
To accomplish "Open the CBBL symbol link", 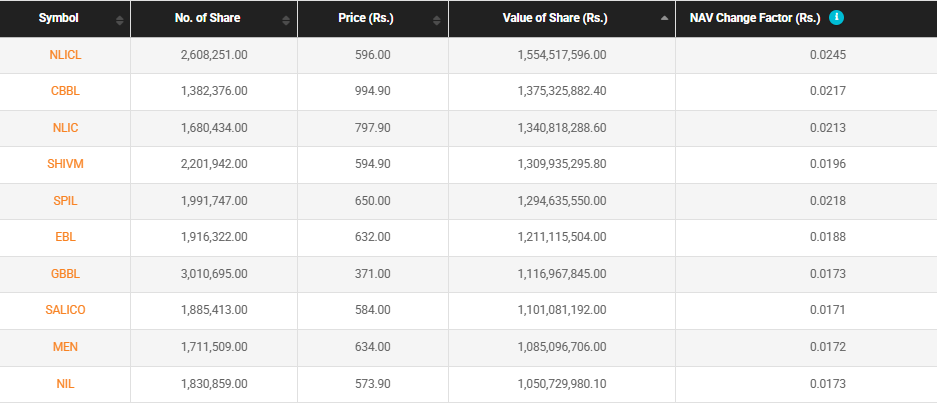I will [65, 91].
